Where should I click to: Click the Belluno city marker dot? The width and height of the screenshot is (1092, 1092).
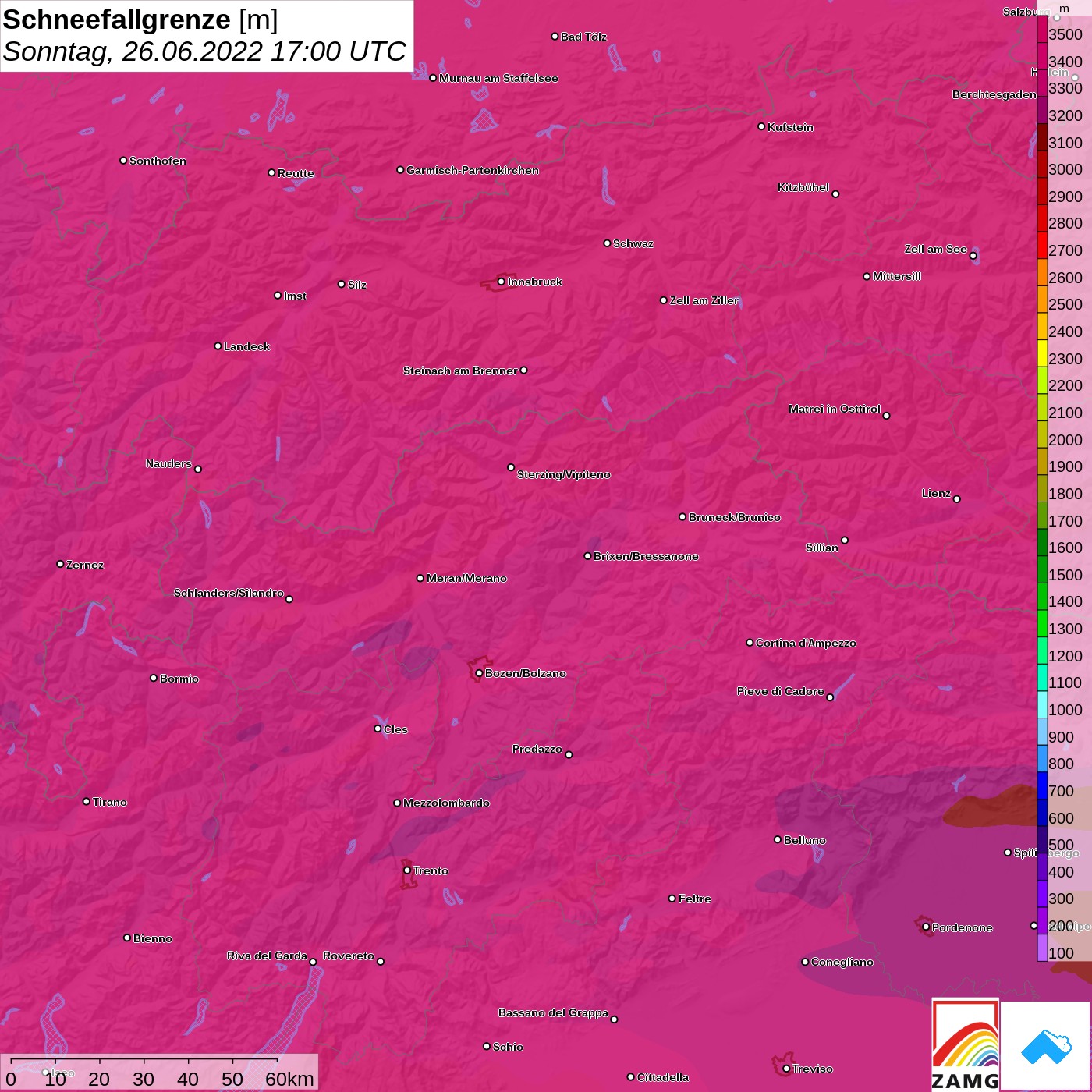coord(778,839)
